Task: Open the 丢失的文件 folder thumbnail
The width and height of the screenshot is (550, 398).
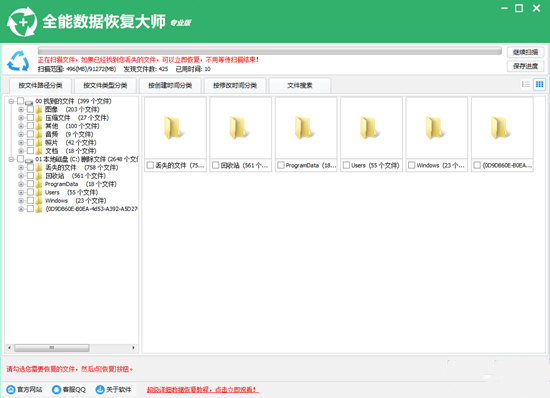Action: pyautogui.click(x=173, y=128)
